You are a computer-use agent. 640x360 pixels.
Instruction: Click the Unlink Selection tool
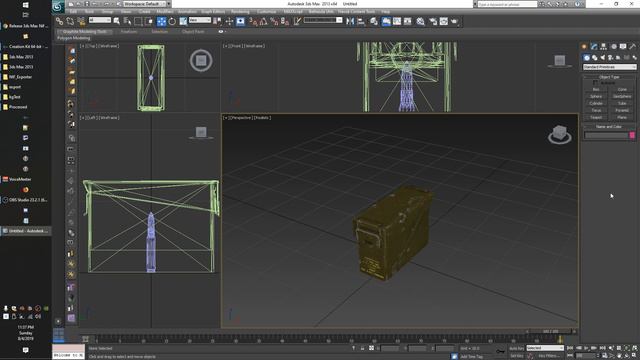coord(70,21)
